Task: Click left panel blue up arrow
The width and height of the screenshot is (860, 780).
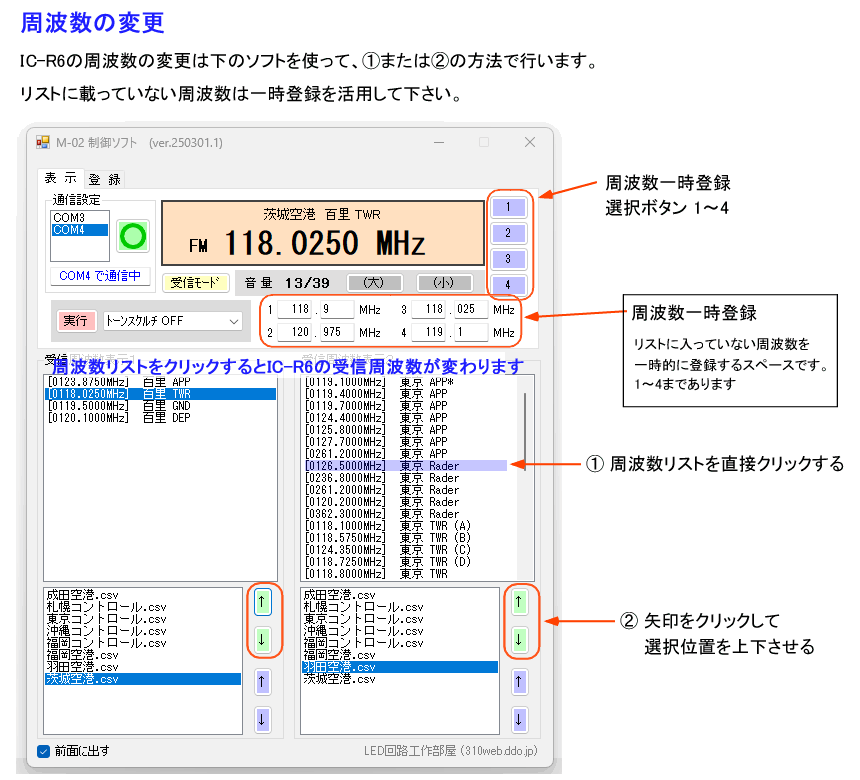Action: pos(261,682)
